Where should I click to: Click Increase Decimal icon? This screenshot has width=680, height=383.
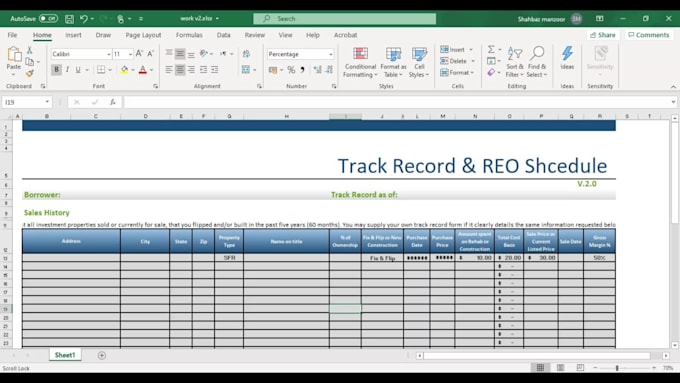(318, 69)
